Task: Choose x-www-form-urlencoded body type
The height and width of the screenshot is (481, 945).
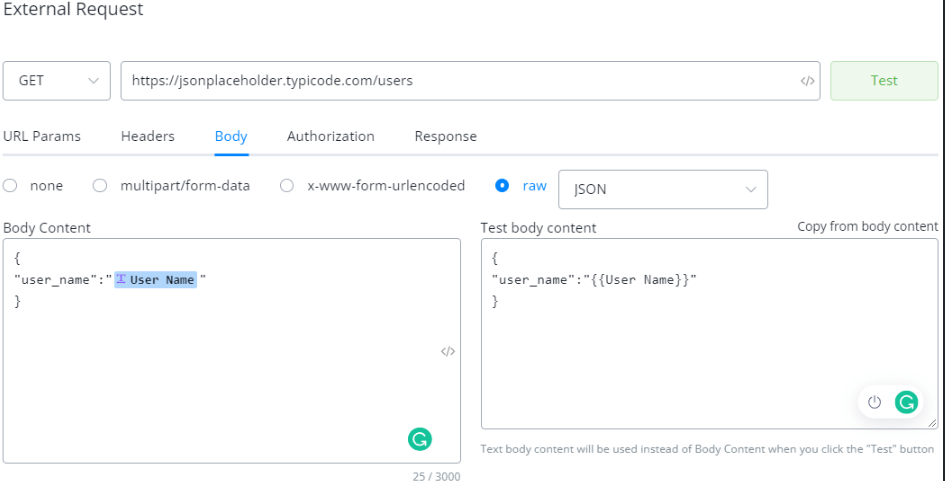Action: [x=287, y=186]
